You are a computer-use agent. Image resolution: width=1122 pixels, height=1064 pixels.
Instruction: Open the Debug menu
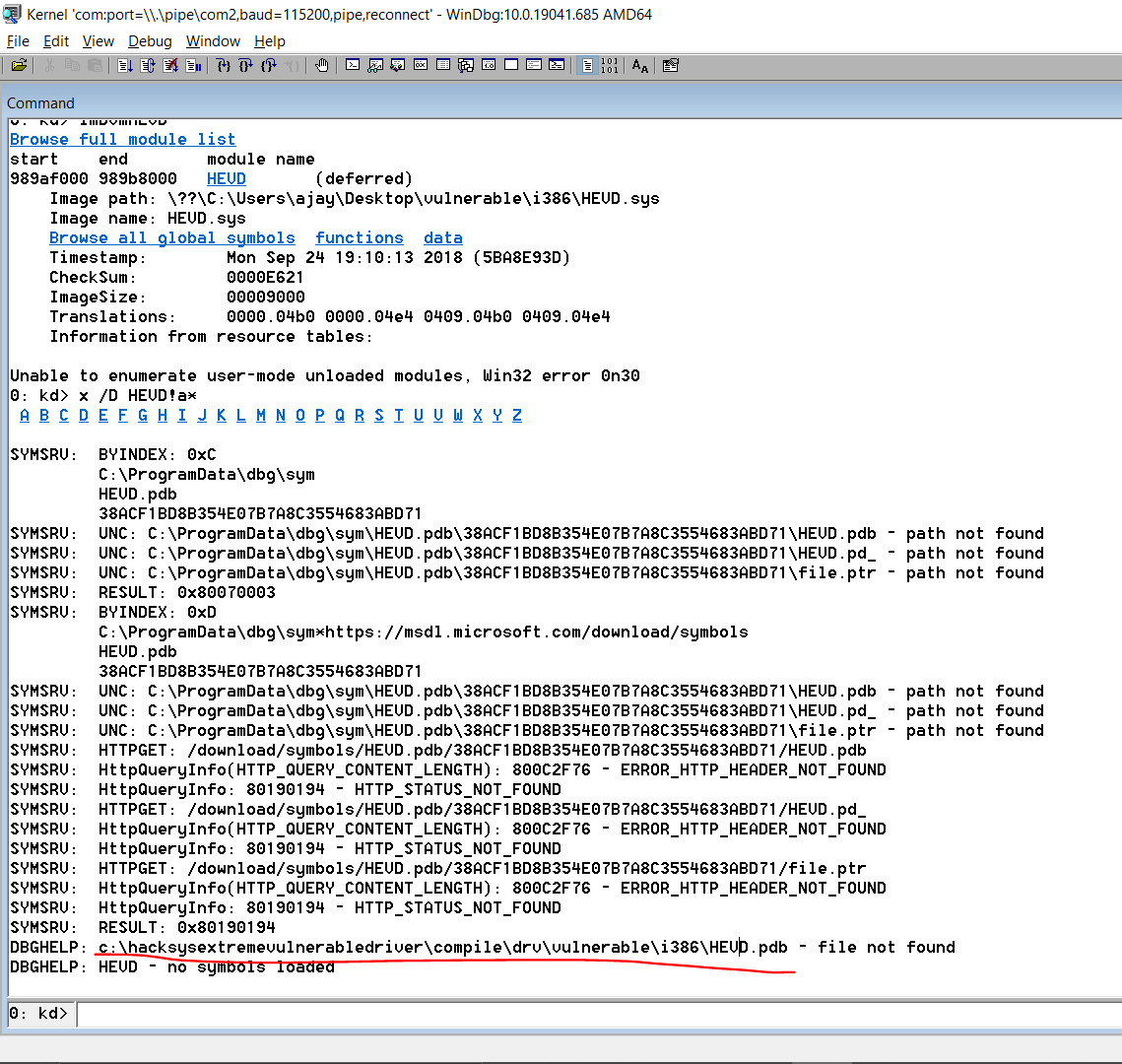(150, 41)
